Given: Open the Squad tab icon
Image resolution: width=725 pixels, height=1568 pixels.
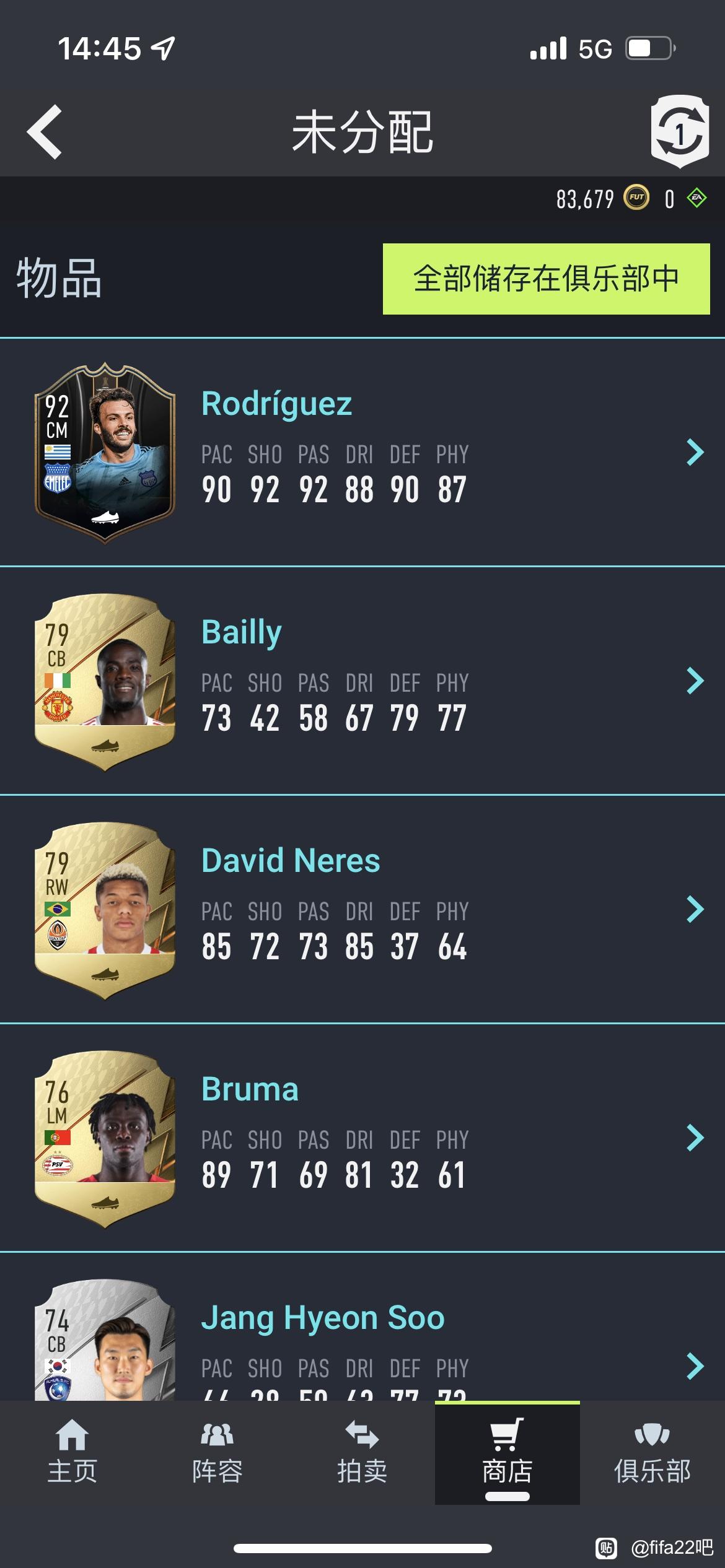Looking at the screenshot, I should coord(217,1435).
